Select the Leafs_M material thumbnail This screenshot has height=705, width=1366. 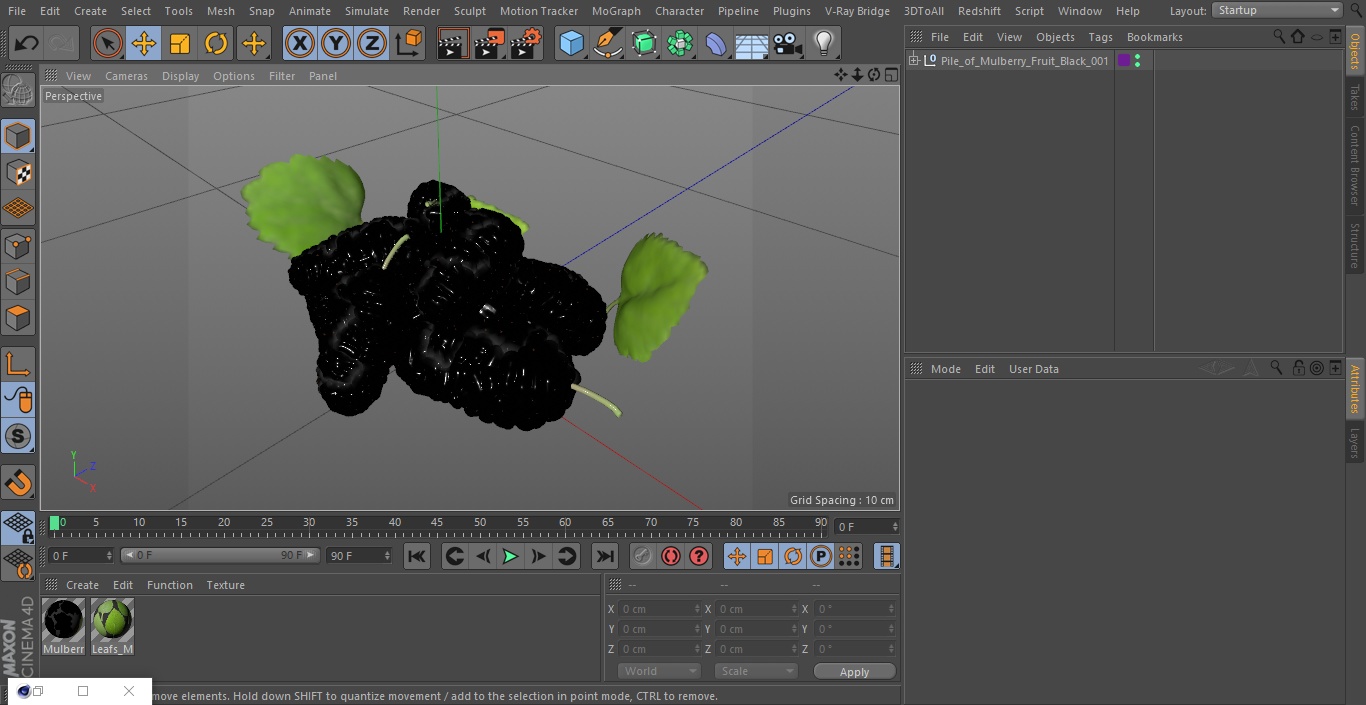[x=112, y=621]
